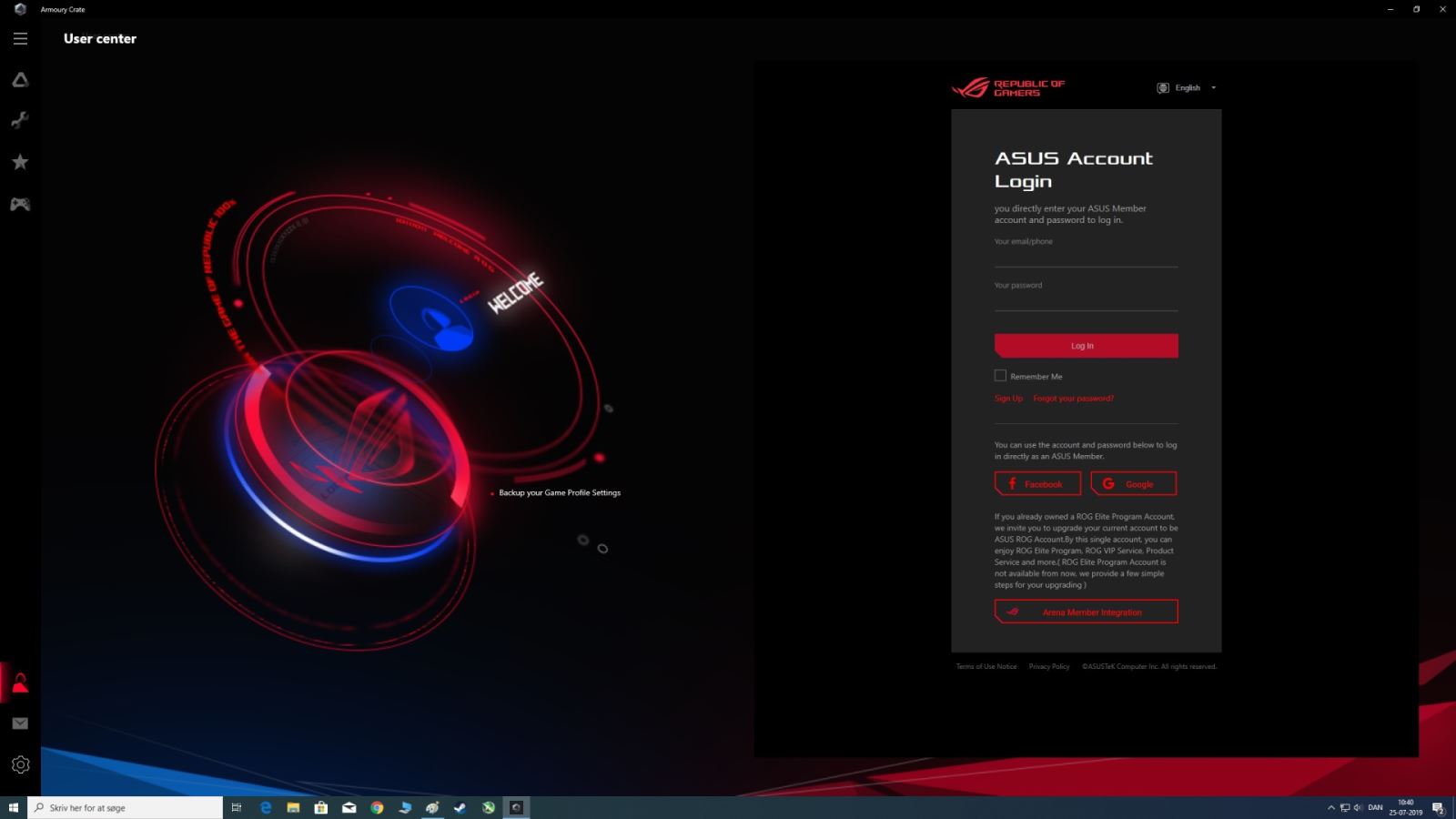Viewport: 1456px width, 819px height.
Task: Click Arena Member Integration button
Action: click(1086, 612)
